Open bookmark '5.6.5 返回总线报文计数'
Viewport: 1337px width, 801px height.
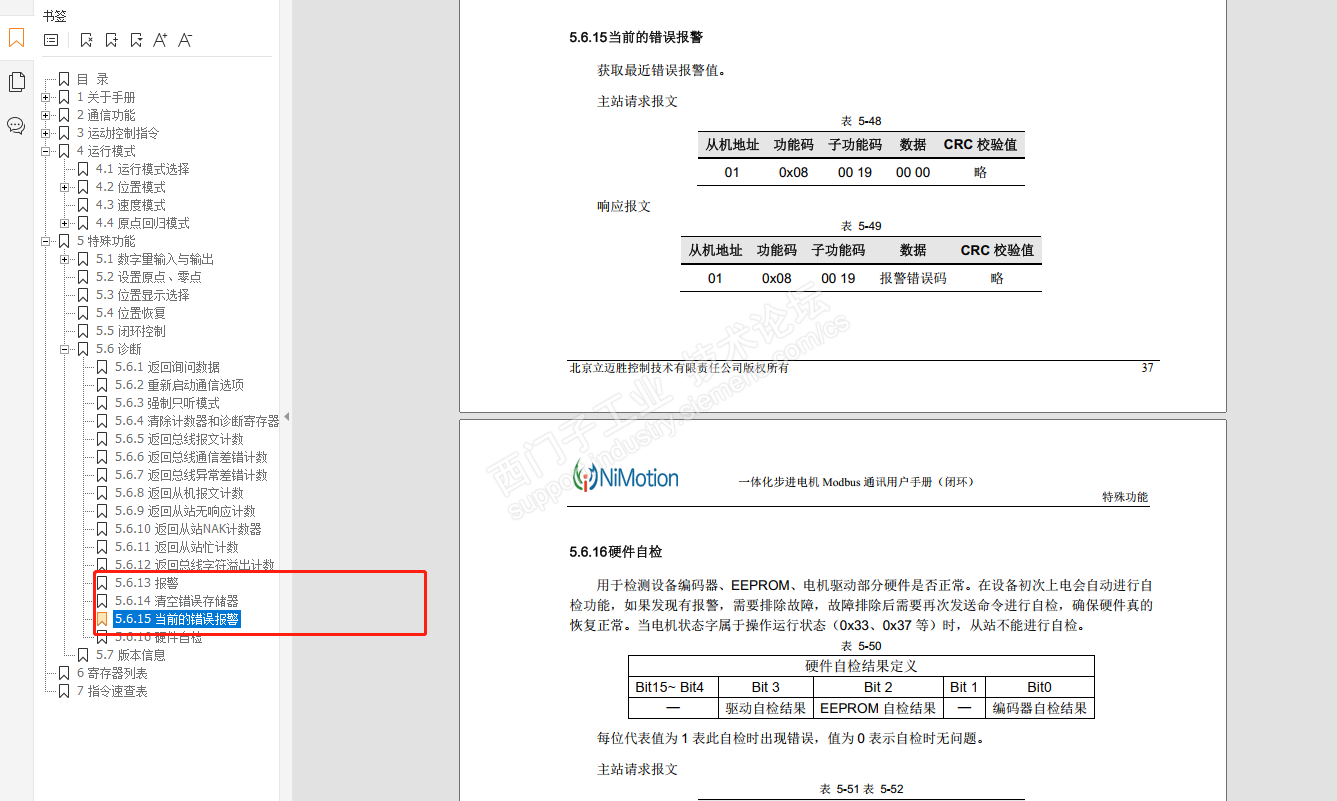179,439
